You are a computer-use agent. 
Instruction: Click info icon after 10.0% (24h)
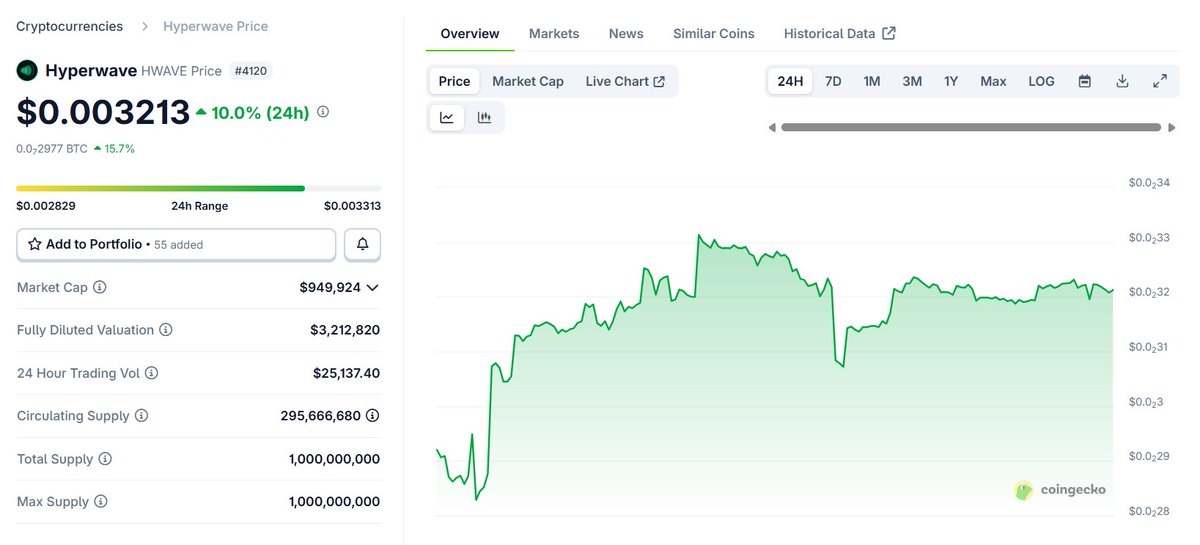pyautogui.click(x=323, y=112)
